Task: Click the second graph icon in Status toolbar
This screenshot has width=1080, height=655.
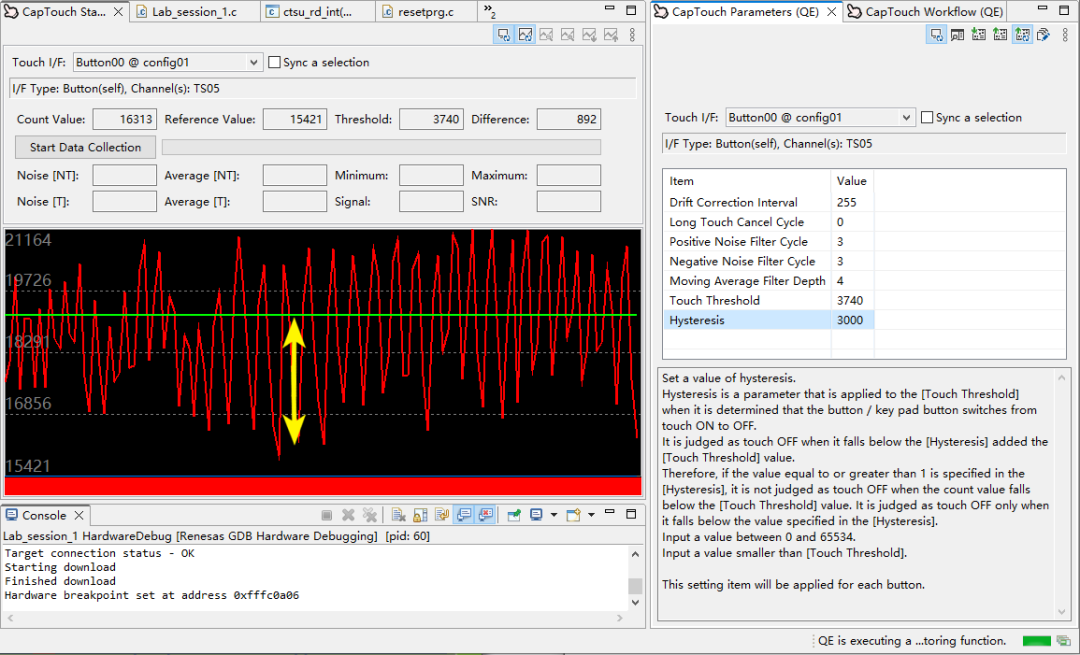Action: tap(526, 35)
